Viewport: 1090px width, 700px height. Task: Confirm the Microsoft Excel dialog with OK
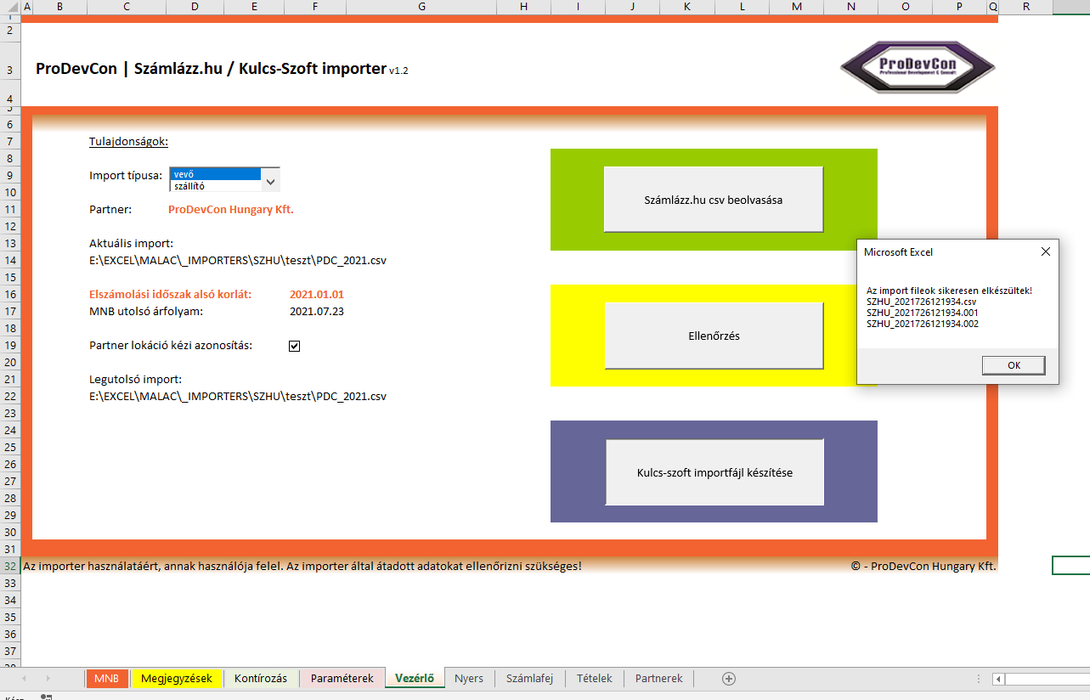1014,365
